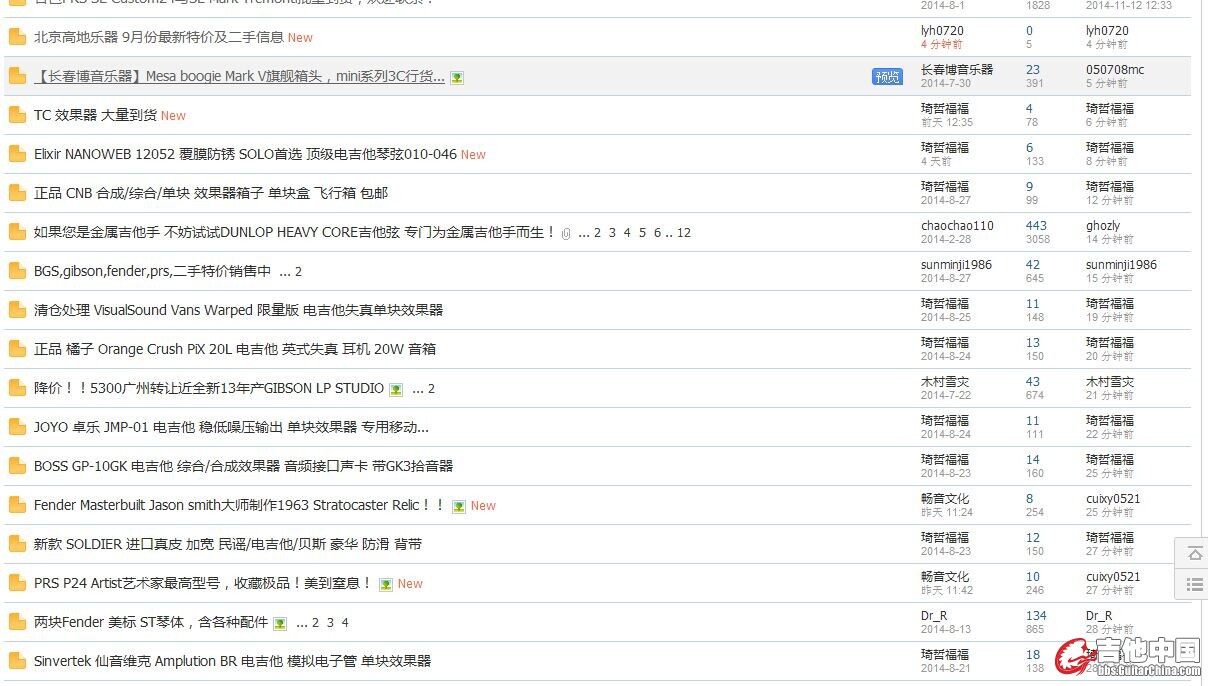
Task: Go to page 2 of BGS,gibson,fender,prs thread
Action: pos(298,272)
